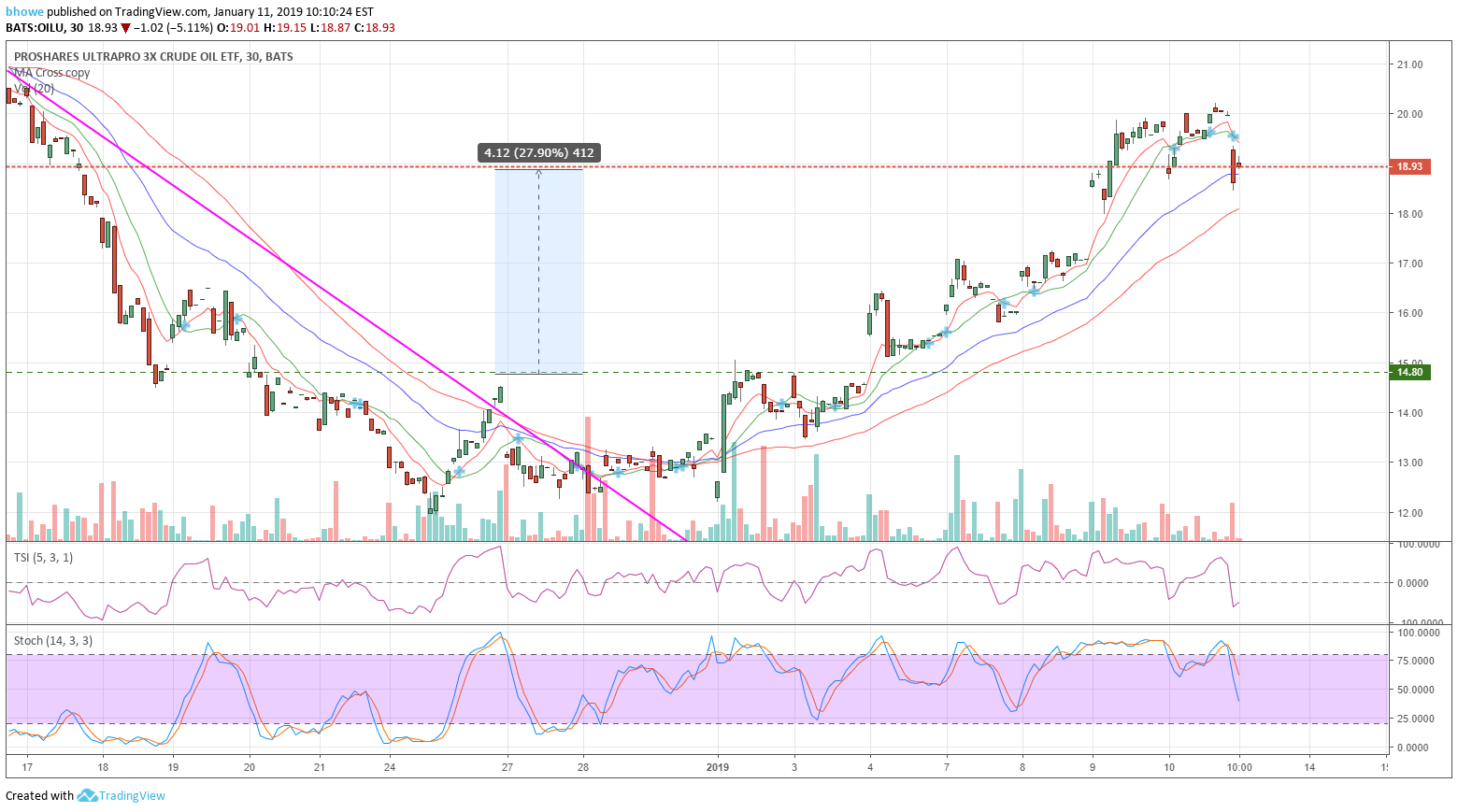Click the 10:00 time axis label
Image resolution: width=1458 pixels, height=812 pixels.
tap(1239, 768)
